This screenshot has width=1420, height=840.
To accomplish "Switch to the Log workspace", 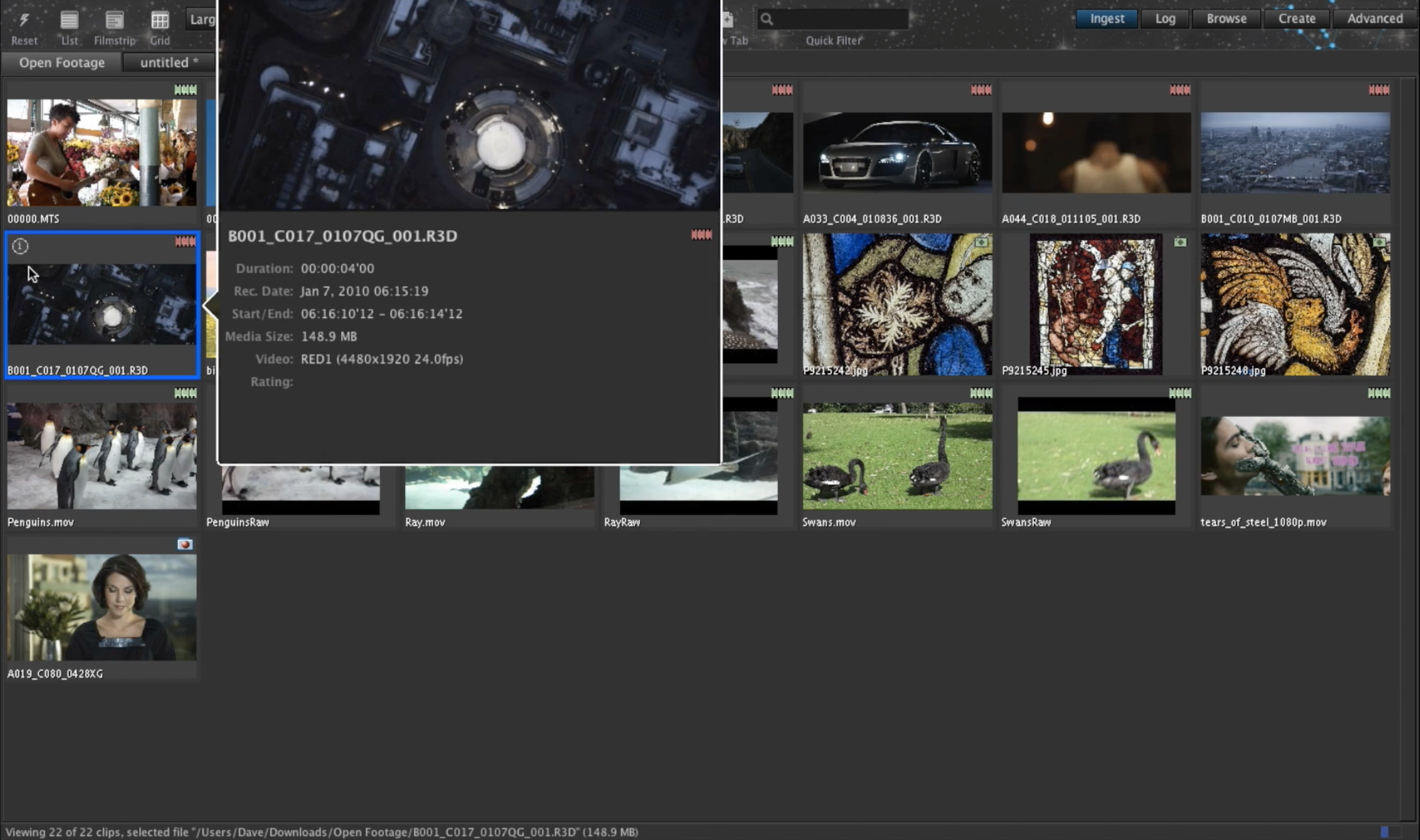I will (x=1165, y=18).
